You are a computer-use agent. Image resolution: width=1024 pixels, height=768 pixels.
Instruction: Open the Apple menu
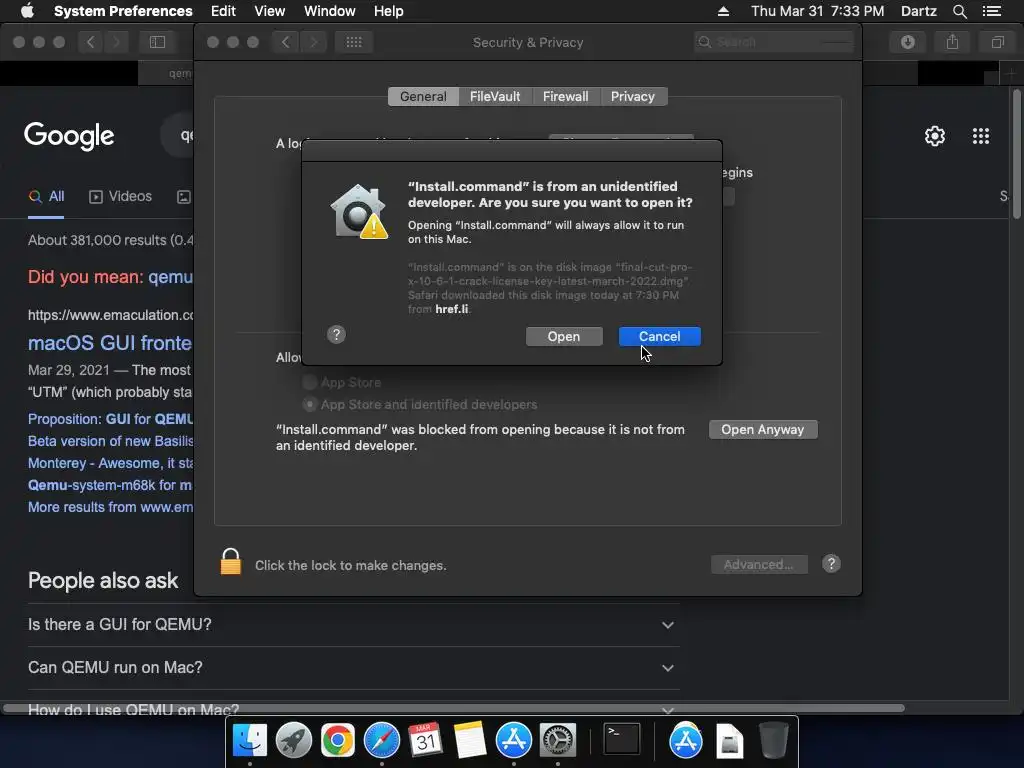27,11
